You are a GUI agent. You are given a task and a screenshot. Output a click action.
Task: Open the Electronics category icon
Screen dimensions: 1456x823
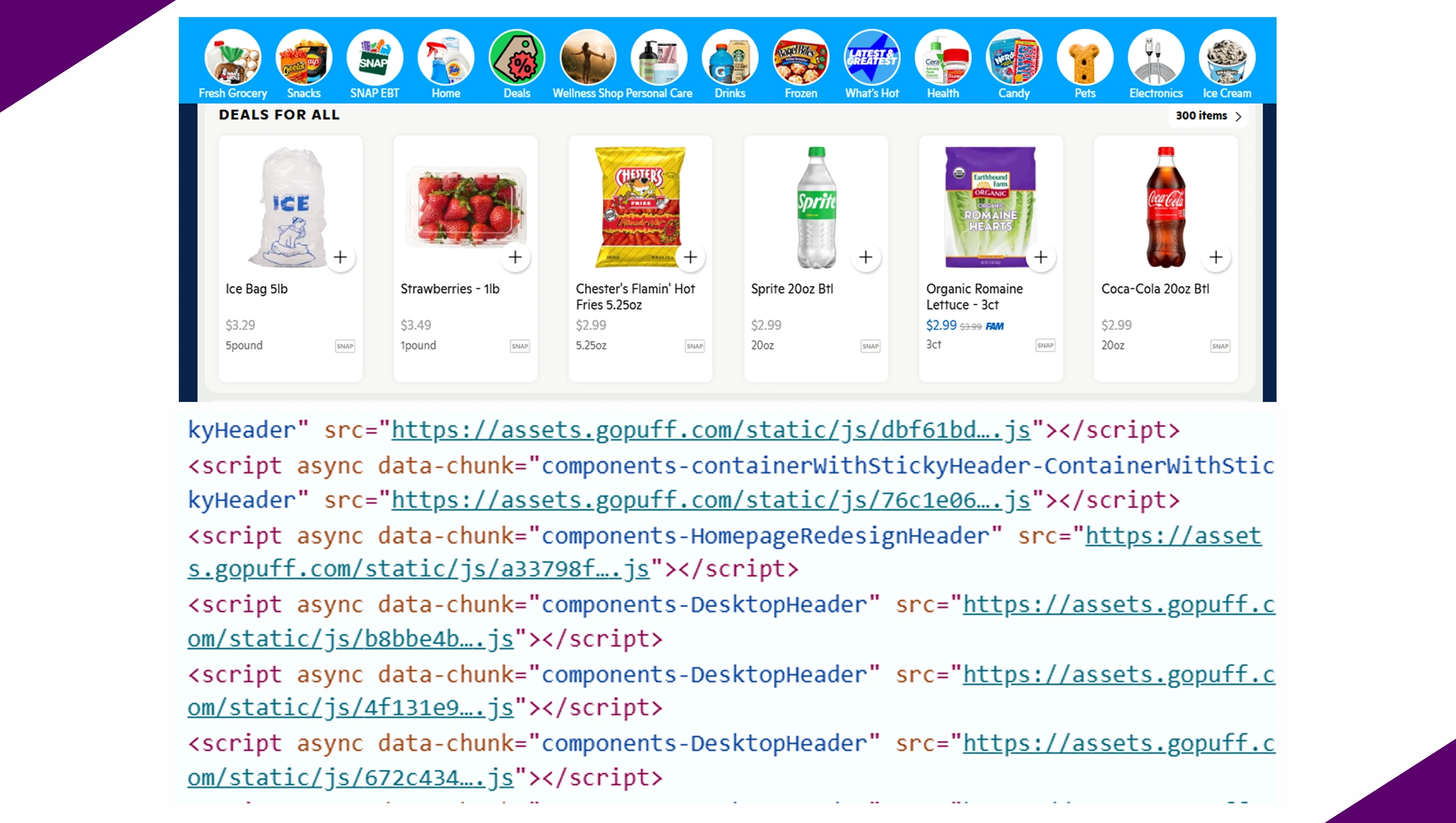click(x=1156, y=58)
